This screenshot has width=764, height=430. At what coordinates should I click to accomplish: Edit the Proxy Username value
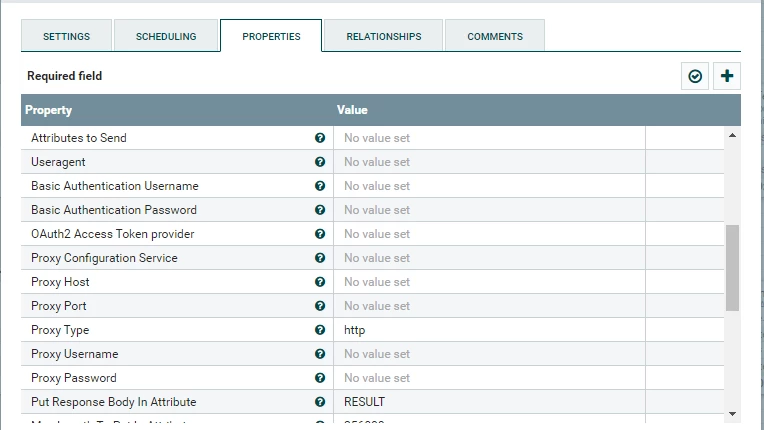(489, 354)
